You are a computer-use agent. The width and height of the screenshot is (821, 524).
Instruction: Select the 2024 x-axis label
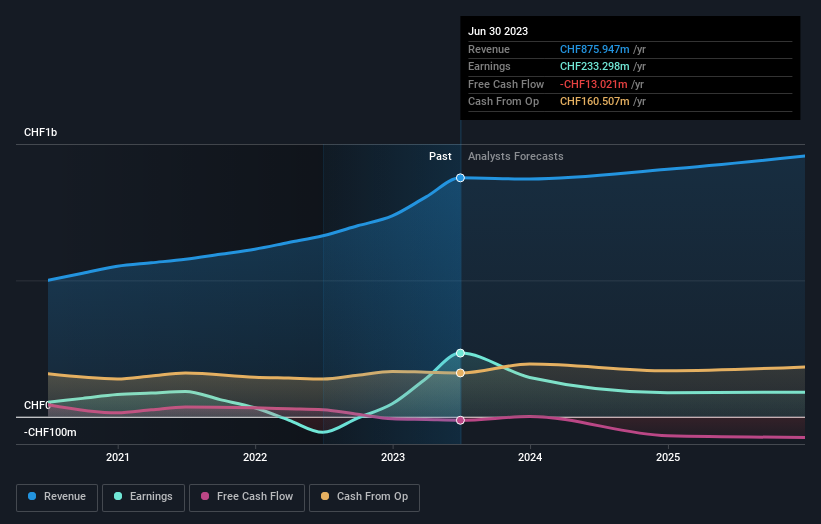pyautogui.click(x=530, y=457)
